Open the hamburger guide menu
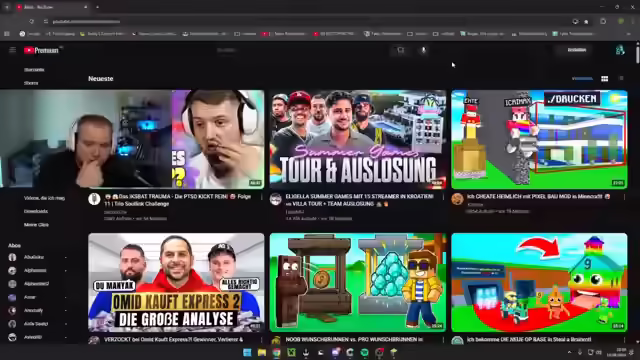640x360 pixels. pos(12,50)
